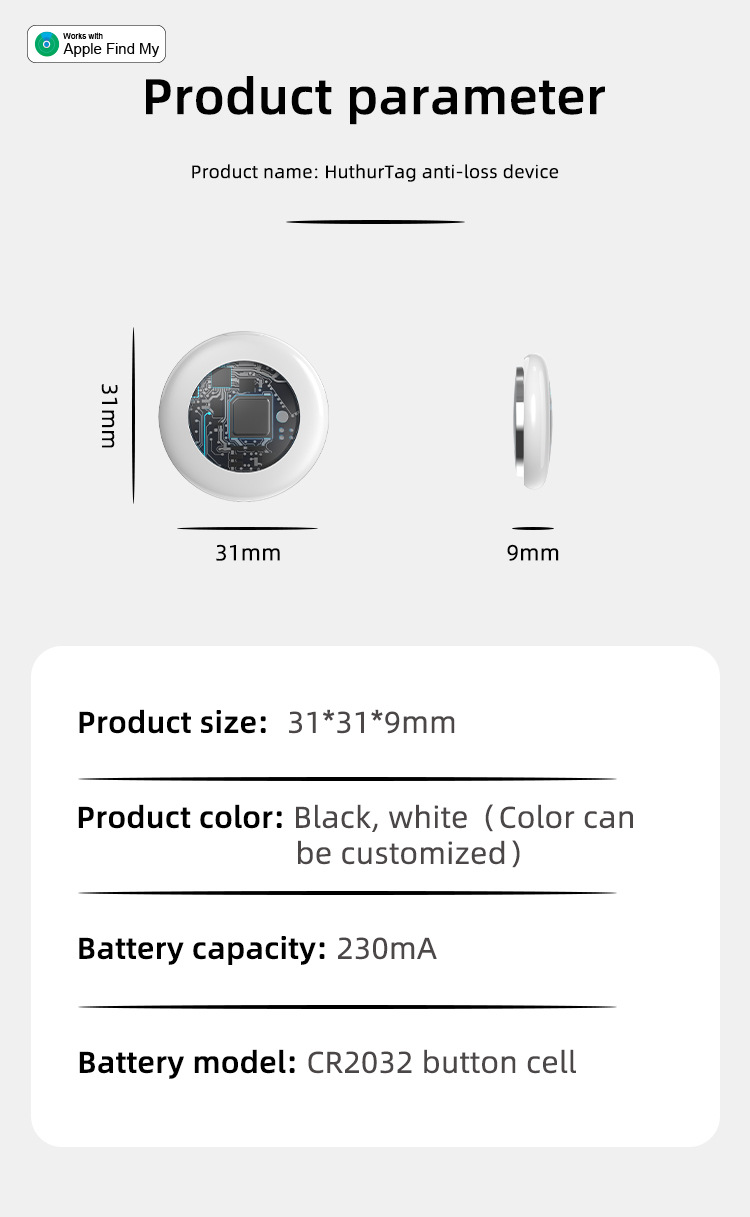The image size is (750, 1217).
Task: Click the front view tag image
Action: pyautogui.click(x=243, y=414)
